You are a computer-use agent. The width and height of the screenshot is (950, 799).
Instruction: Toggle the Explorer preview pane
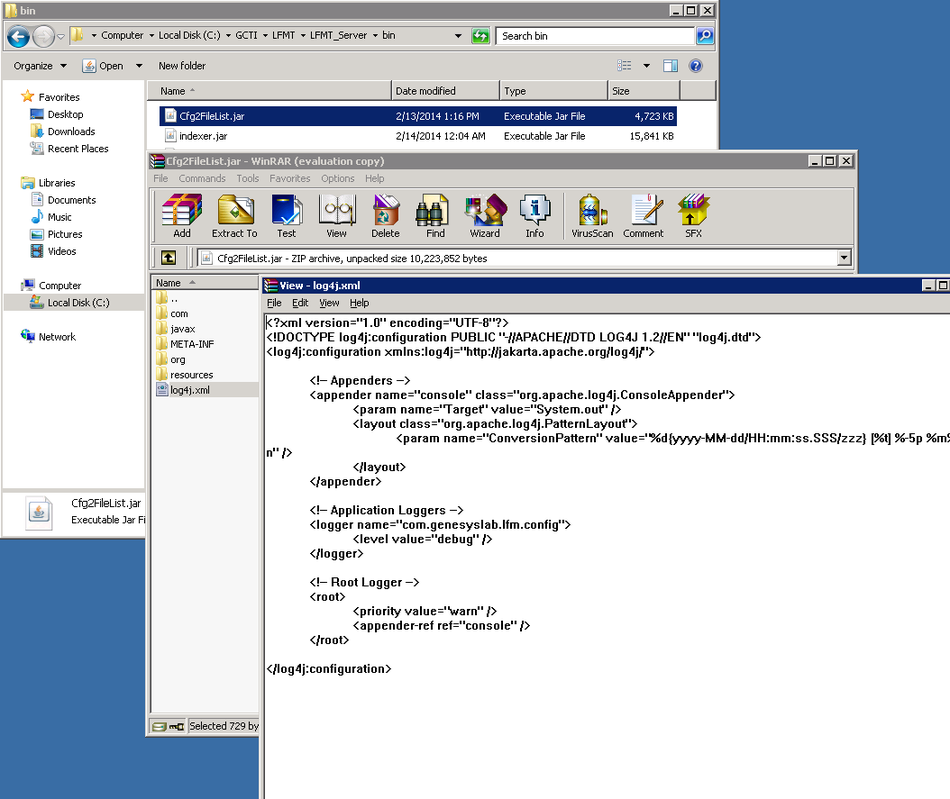[670, 65]
